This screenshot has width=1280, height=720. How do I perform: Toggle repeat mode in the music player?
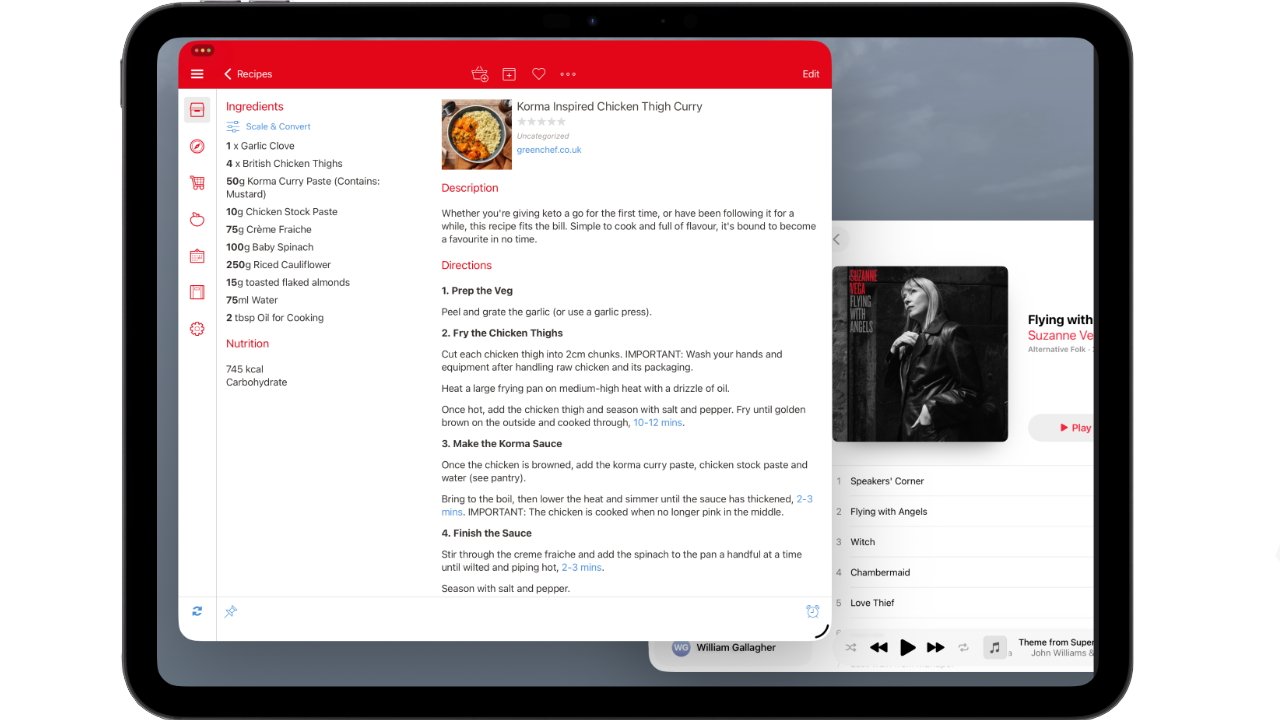tap(964, 647)
